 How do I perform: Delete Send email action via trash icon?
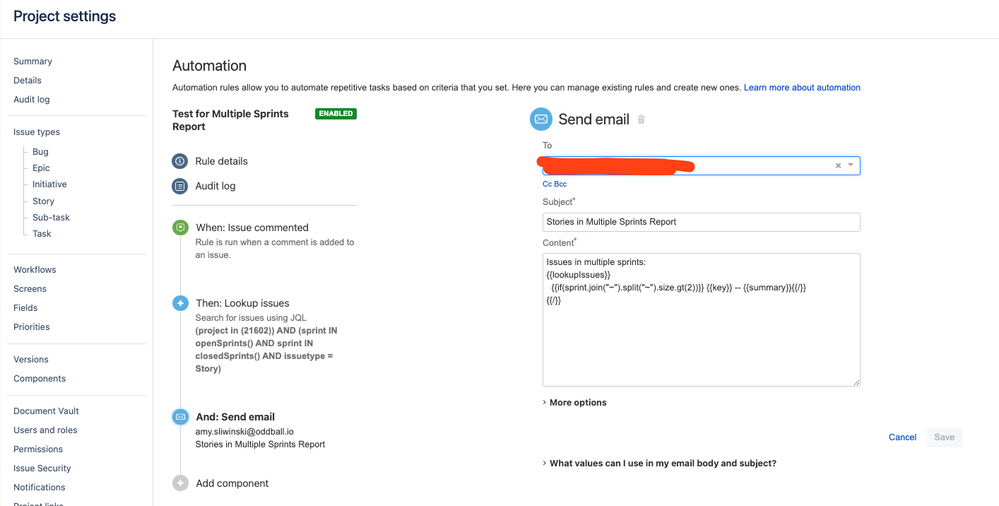(642, 119)
